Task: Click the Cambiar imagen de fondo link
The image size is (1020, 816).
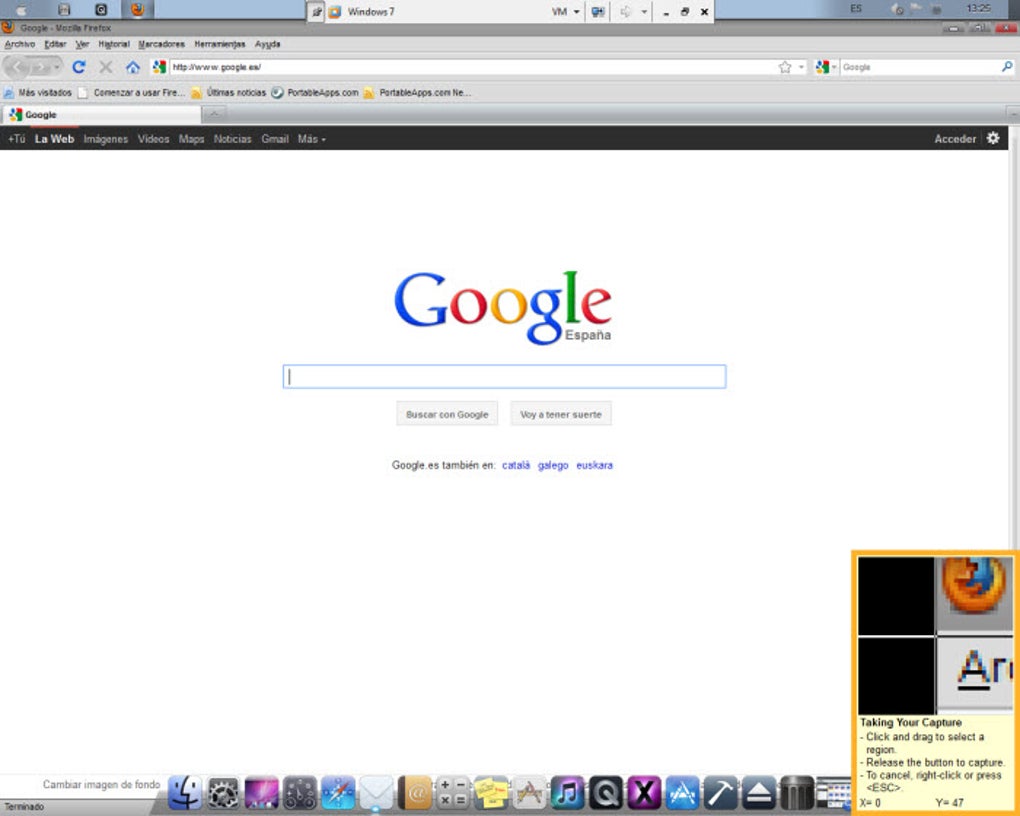Action: point(101,784)
